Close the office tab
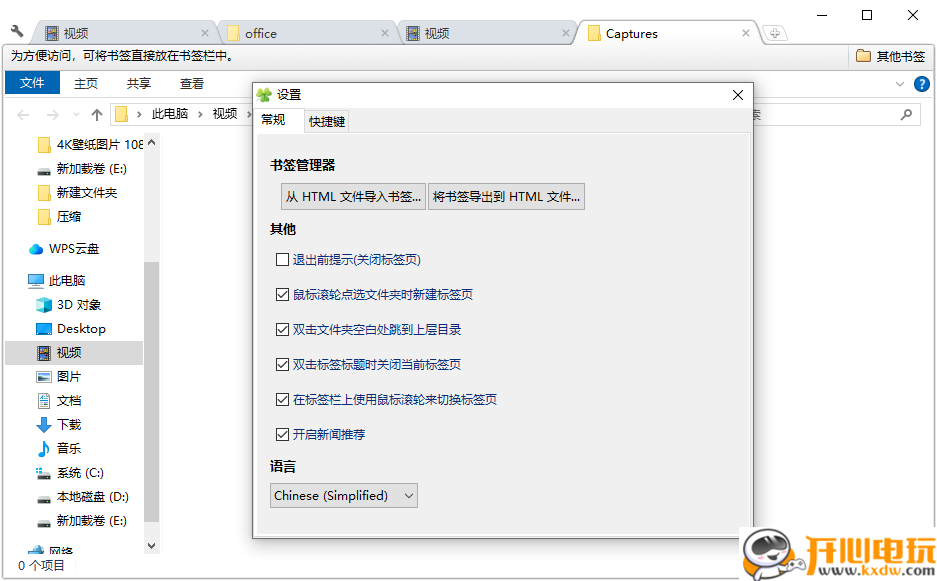This screenshot has height=581, width=937. [x=385, y=33]
